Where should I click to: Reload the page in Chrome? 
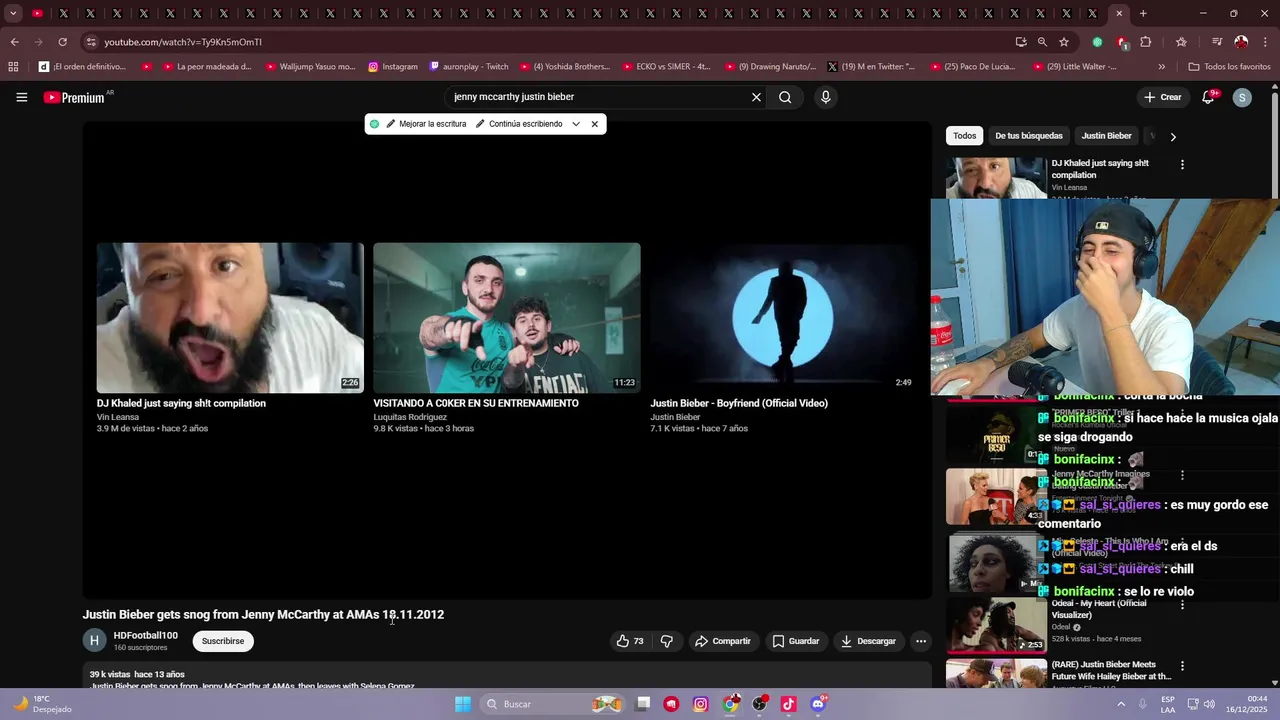click(x=62, y=42)
